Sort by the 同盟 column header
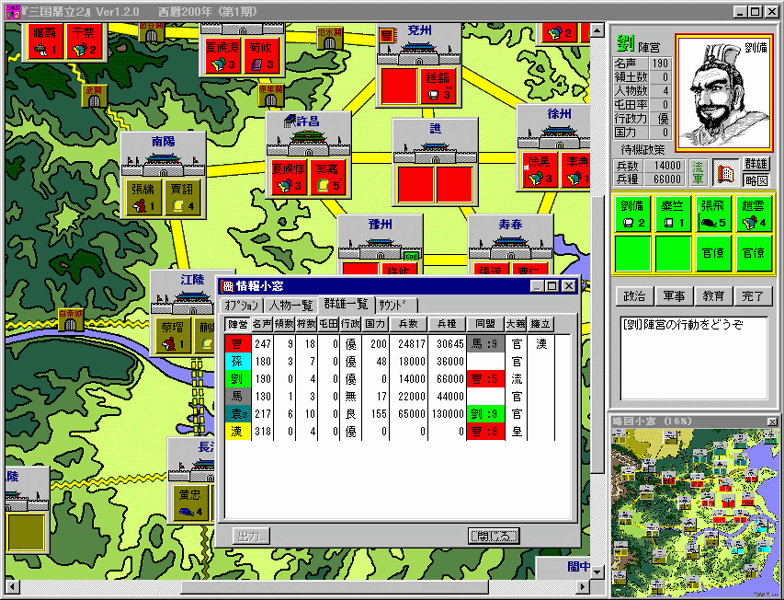Viewport: 784px width, 600px height. pyautogui.click(x=485, y=324)
